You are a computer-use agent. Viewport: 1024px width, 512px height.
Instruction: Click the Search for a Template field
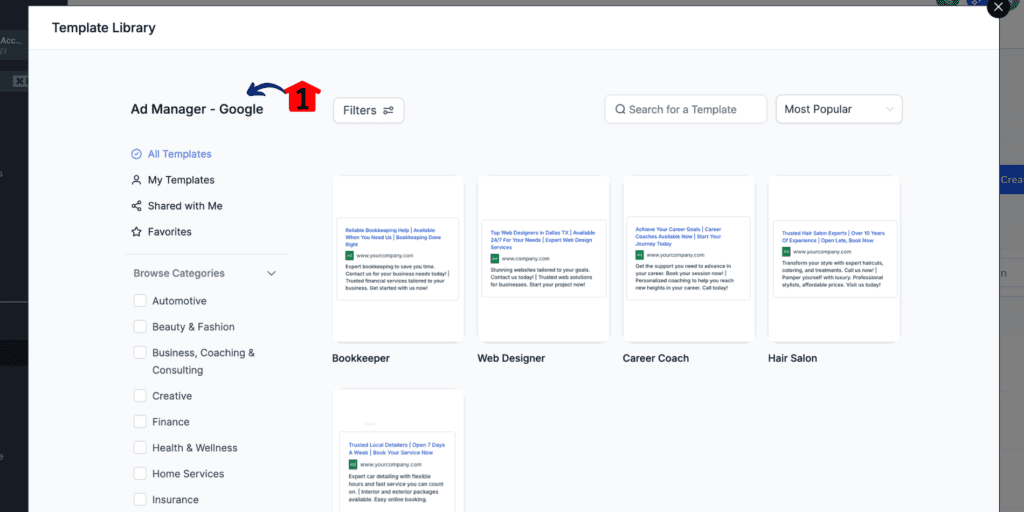point(686,109)
